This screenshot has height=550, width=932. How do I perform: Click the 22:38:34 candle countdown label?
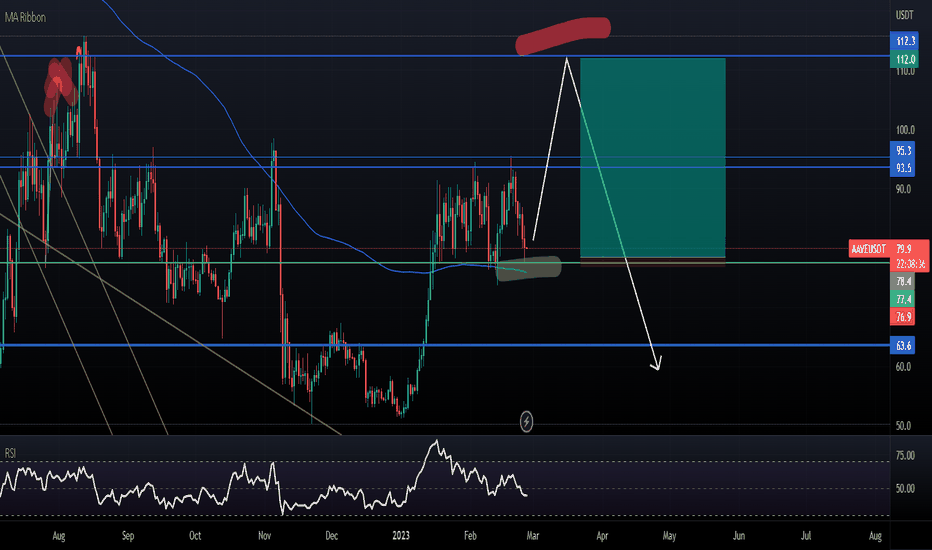click(909, 264)
